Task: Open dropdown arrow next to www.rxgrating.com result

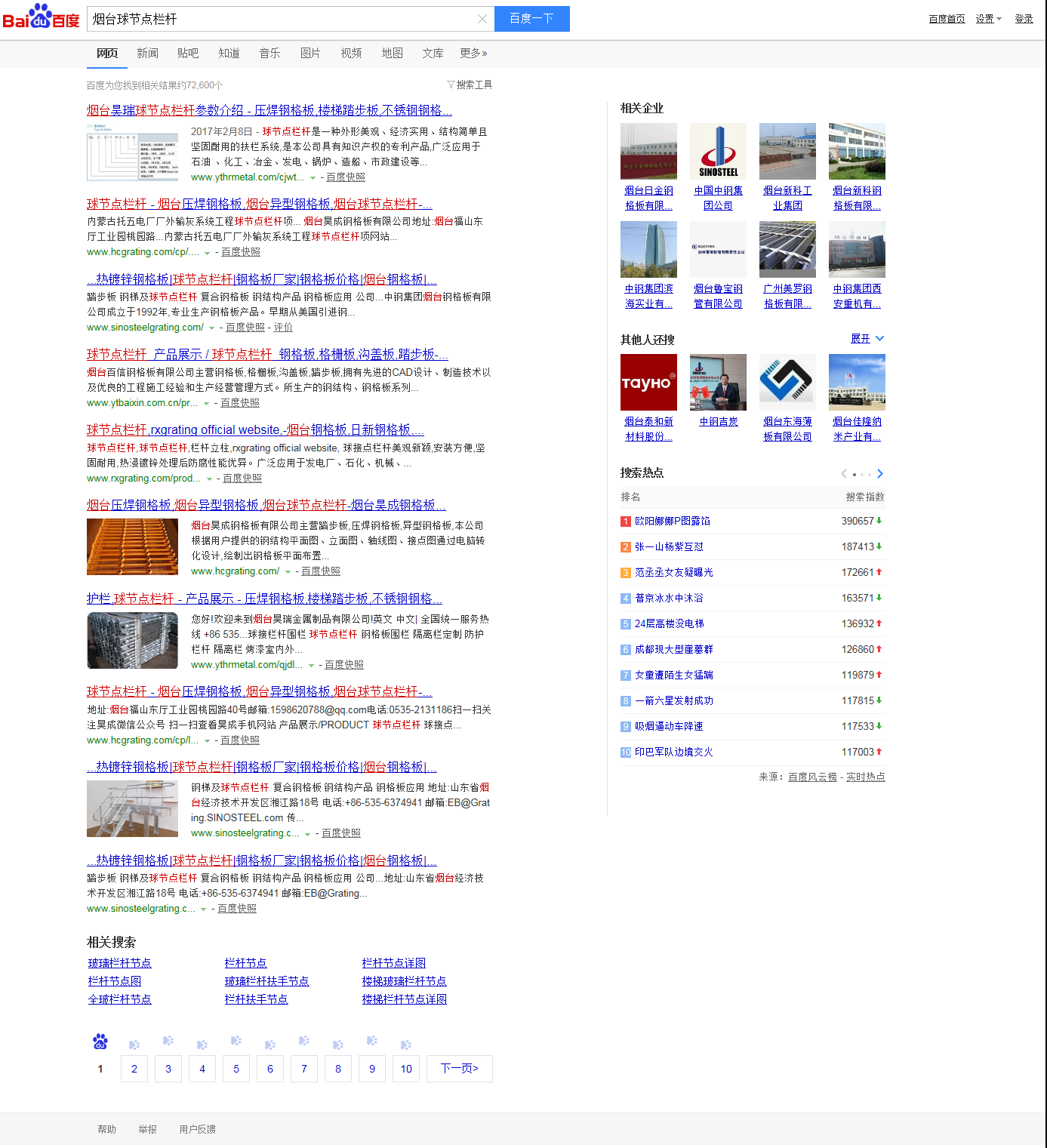Action: 209,479
